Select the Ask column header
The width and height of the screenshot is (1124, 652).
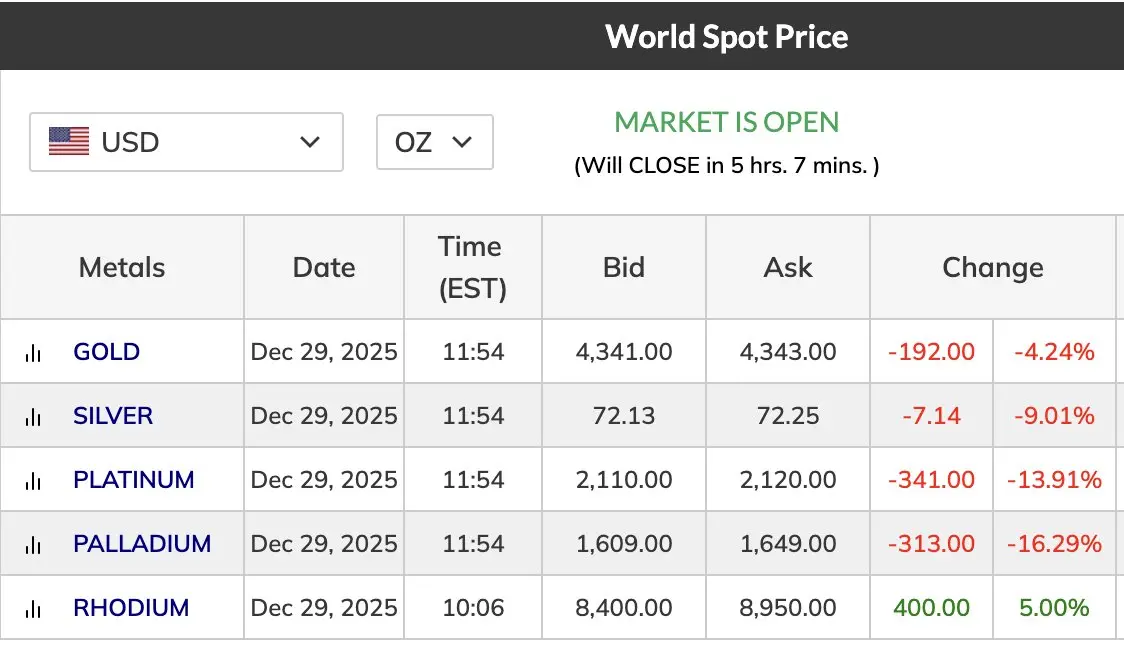(x=788, y=268)
